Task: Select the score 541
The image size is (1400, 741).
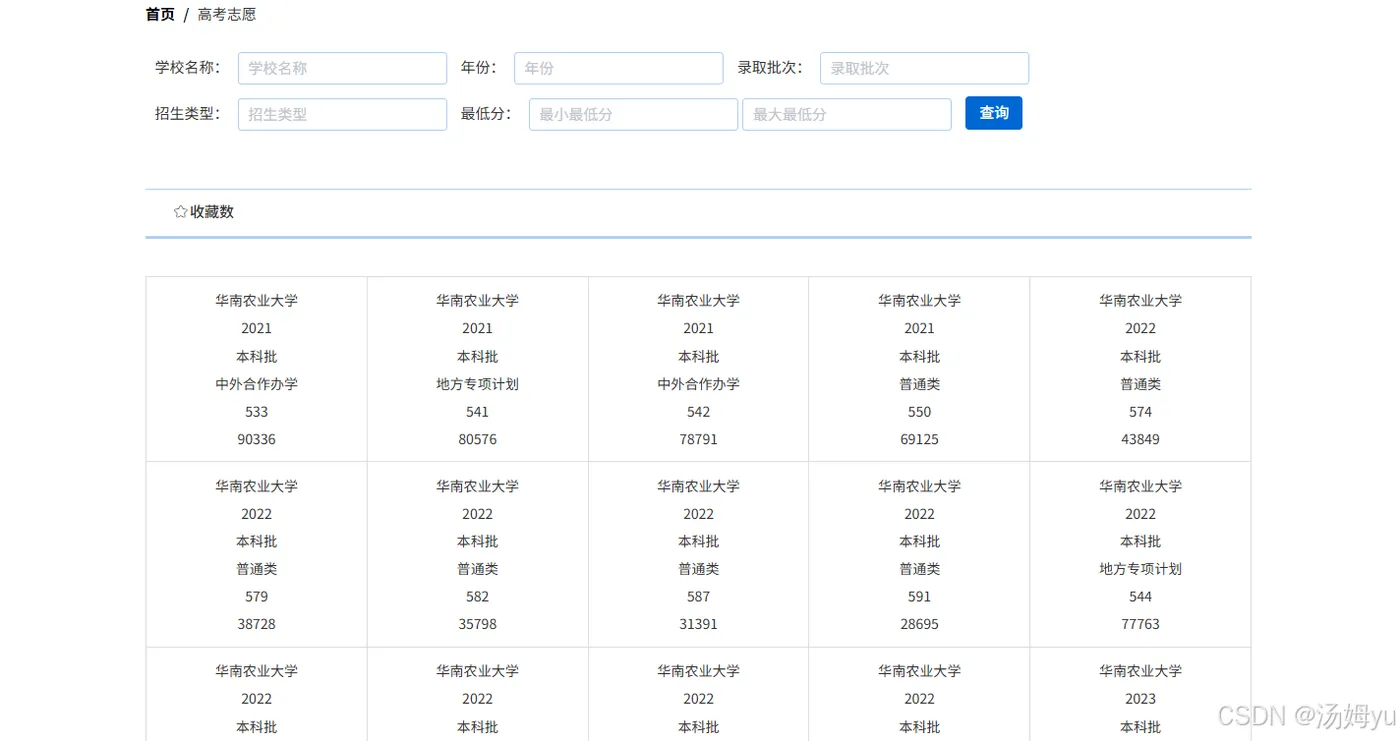Action: point(477,412)
